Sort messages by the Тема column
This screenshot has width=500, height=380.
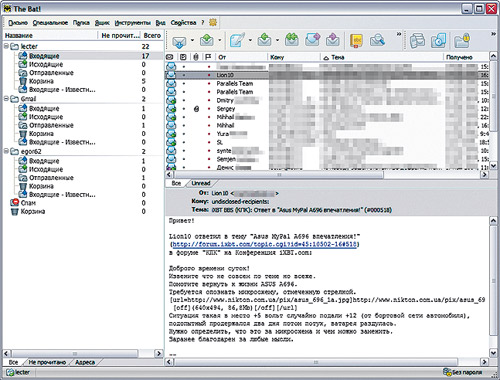pyautogui.click(x=382, y=57)
